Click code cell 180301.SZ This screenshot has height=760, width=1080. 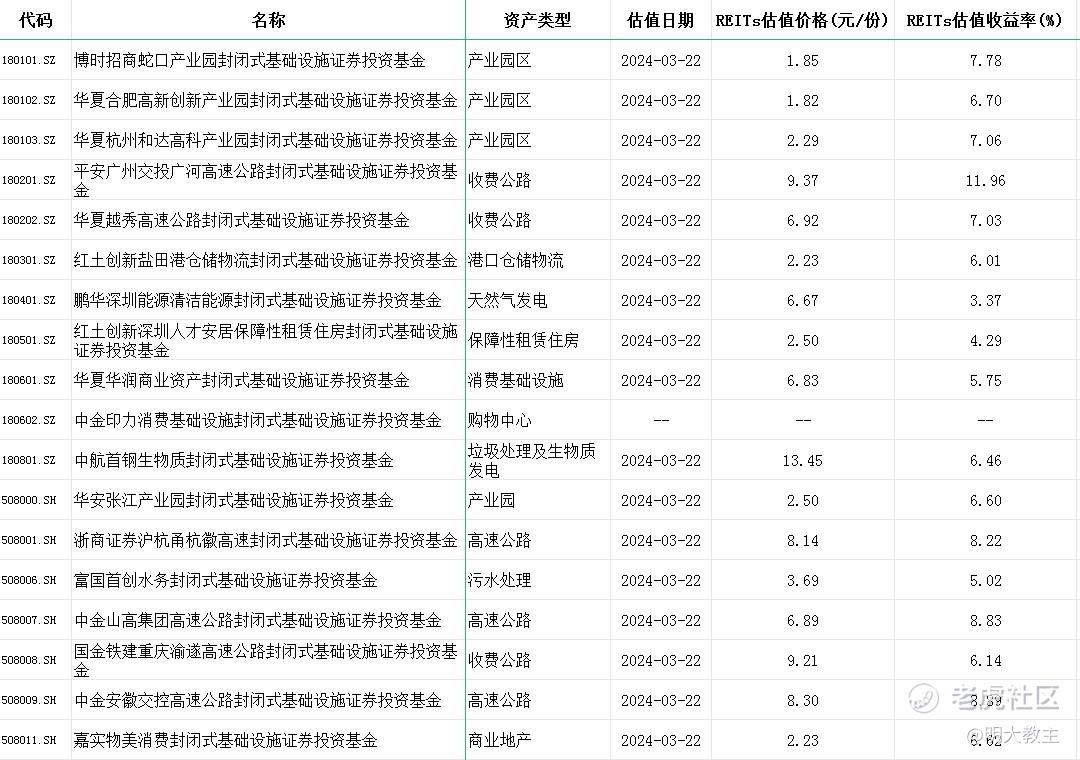pos(28,260)
